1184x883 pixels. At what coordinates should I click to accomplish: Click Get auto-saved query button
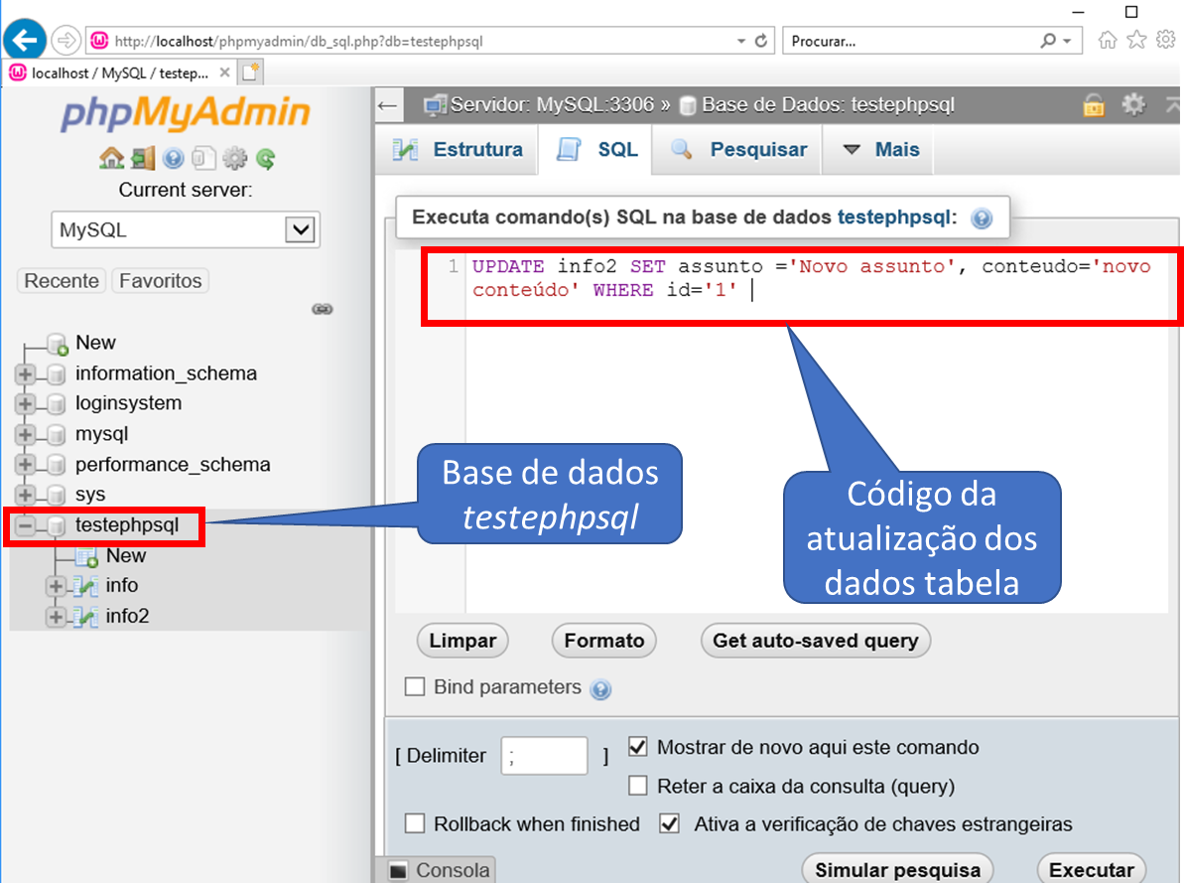point(816,641)
